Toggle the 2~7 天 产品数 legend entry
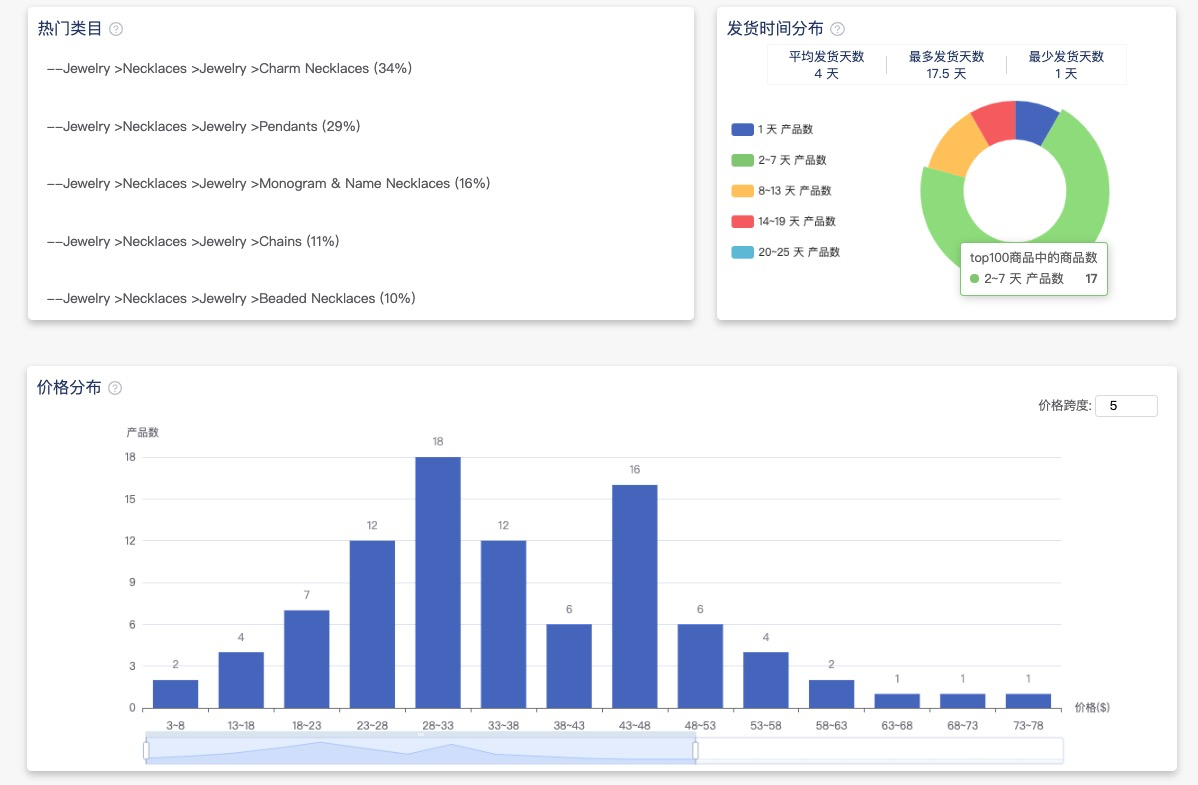Image resolution: width=1198 pixels, height=785 pixels. click(x=778, y=160)
